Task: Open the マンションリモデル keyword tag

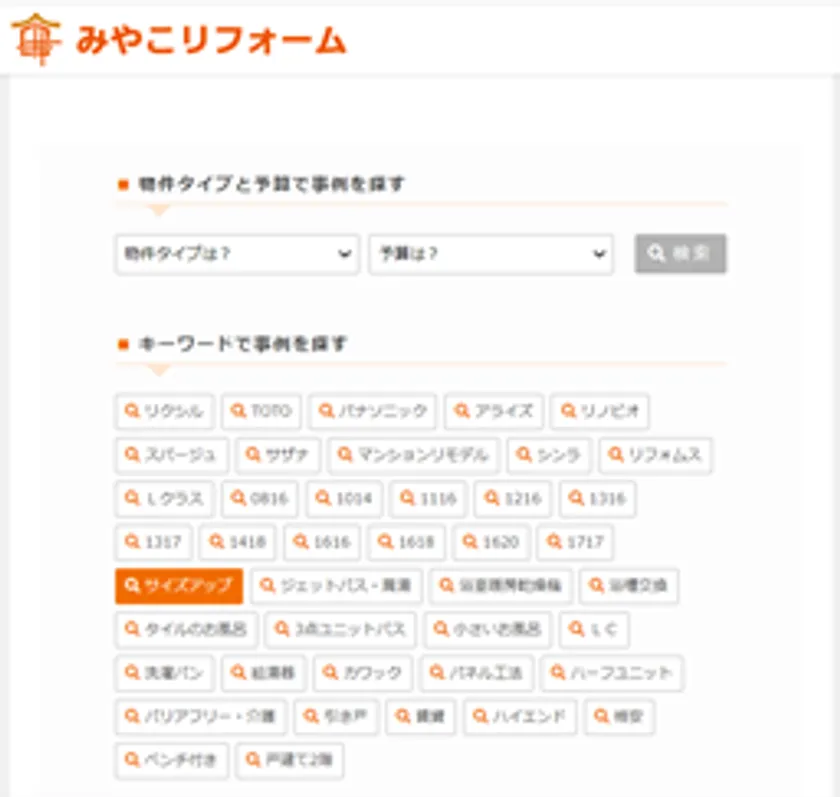Action: point(414,455)
